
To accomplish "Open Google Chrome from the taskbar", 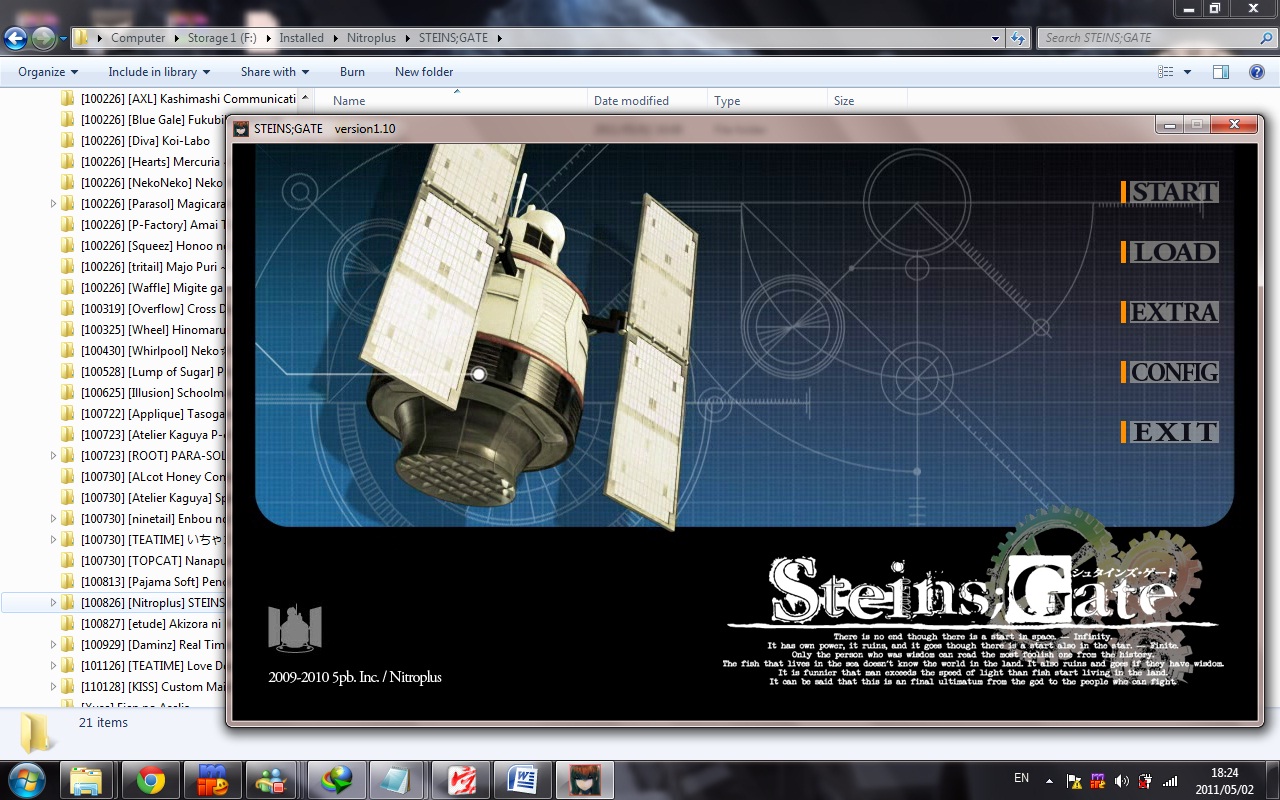I will point(151,780).
